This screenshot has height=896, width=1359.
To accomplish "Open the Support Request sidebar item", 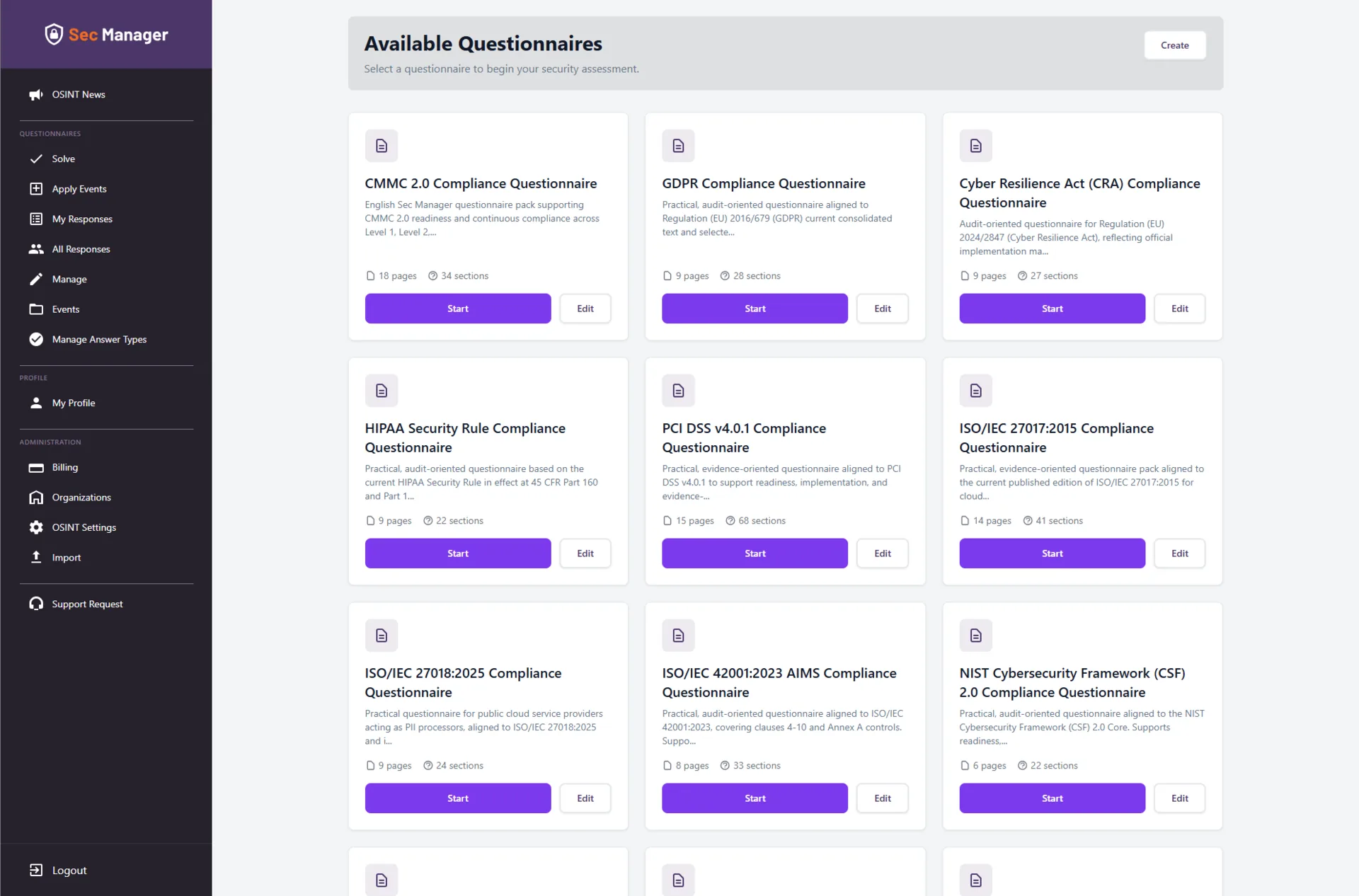I will [x=106, y=604].
